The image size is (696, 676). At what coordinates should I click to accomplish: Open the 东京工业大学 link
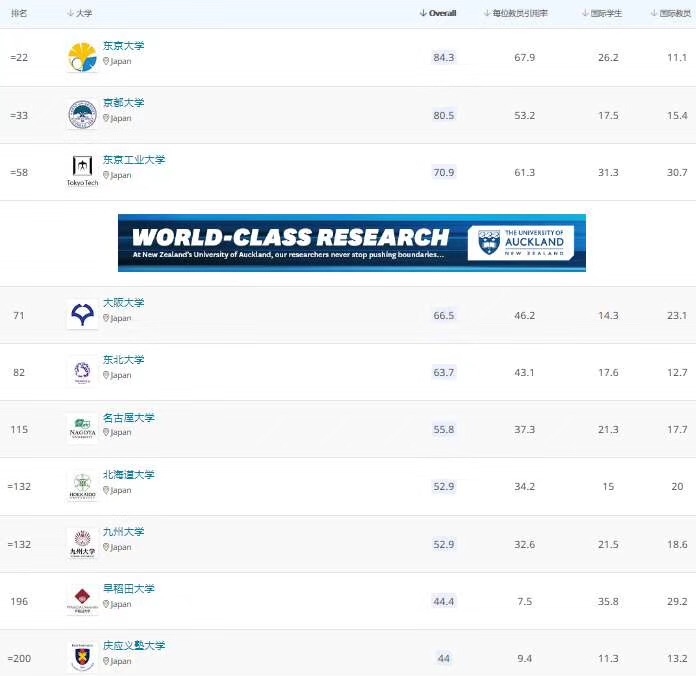[134, 160]
